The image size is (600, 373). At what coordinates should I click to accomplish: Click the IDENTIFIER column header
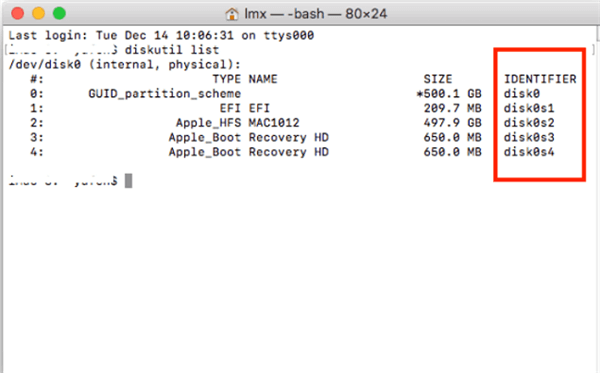click(x=540, y=79)
